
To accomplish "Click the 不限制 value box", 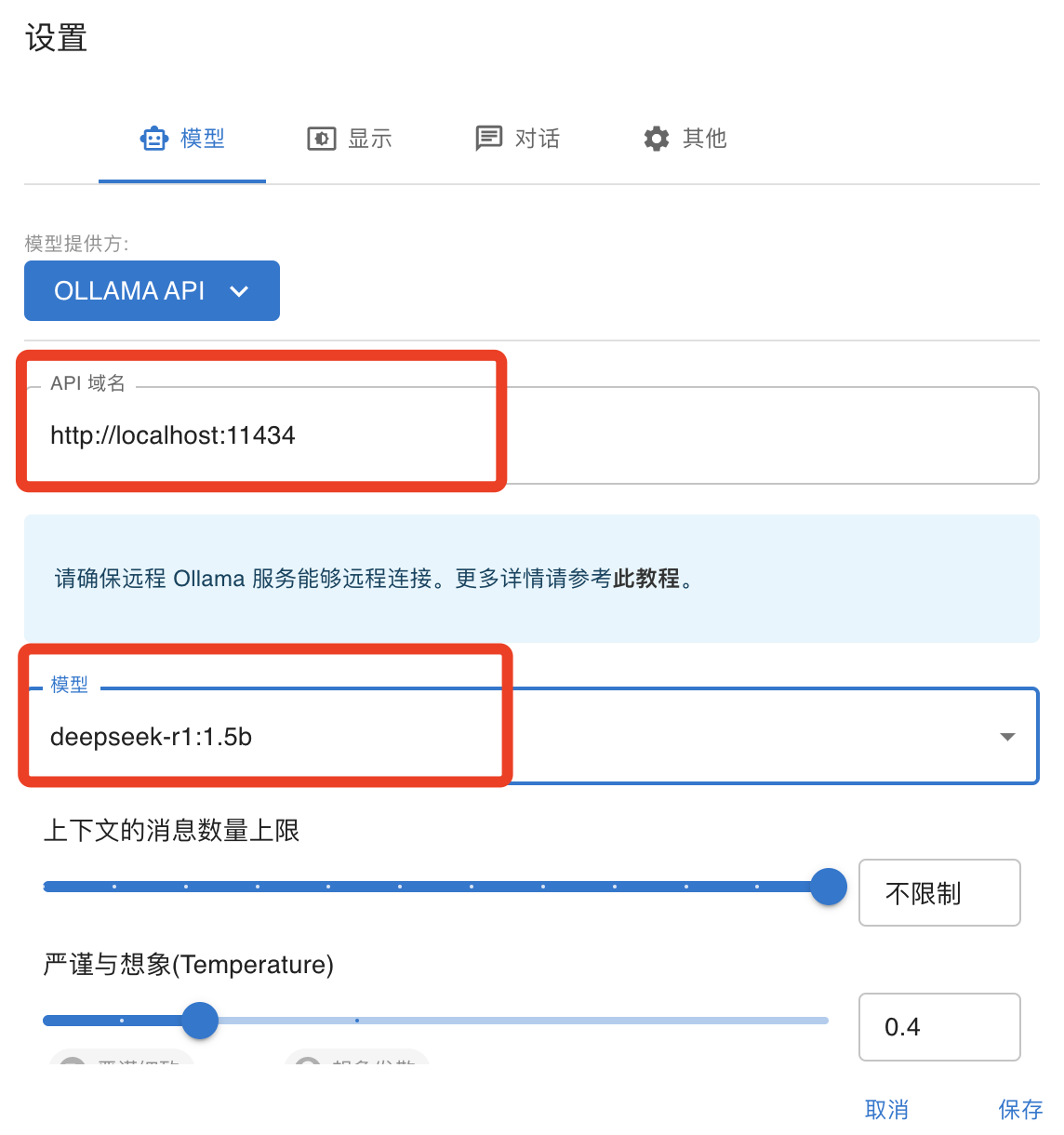I will [x=939, y=893].
